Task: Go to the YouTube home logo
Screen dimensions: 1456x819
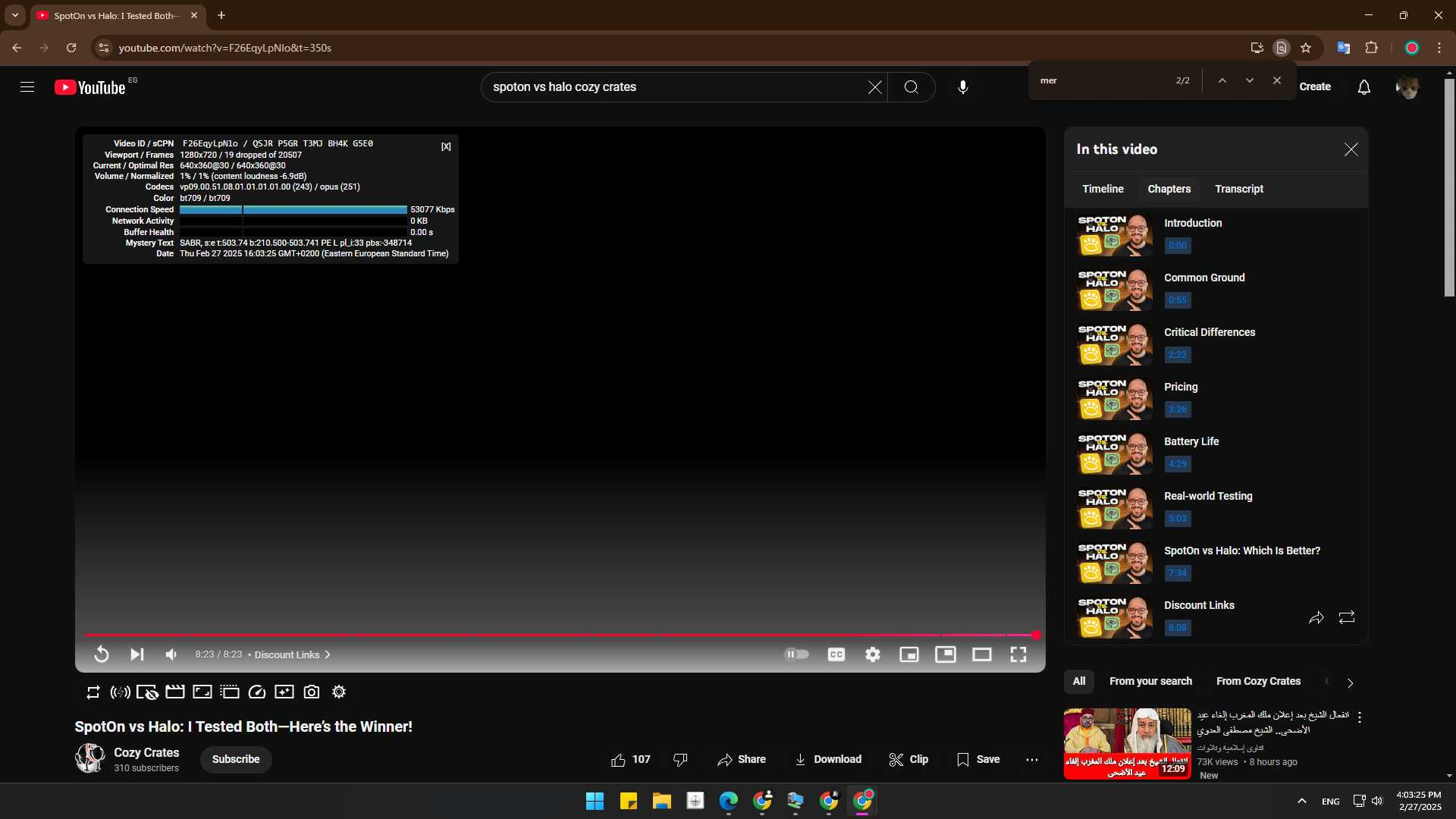Action: 89,87
